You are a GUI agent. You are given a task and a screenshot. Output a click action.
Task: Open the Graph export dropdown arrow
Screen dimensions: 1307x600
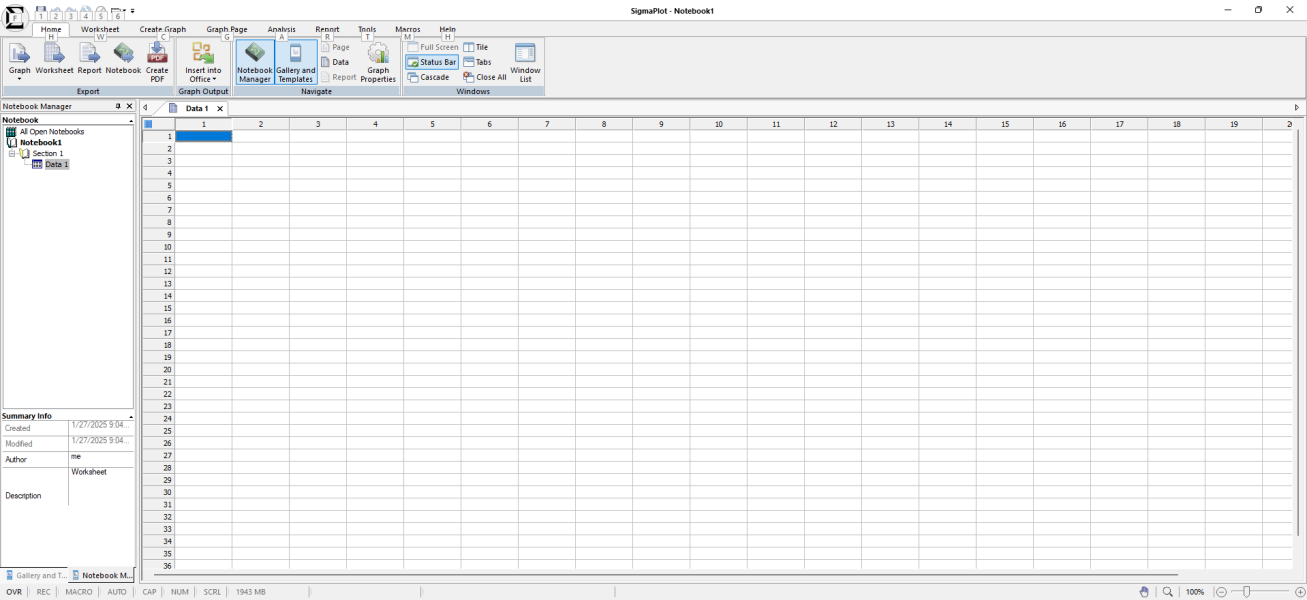pos(19,79)
